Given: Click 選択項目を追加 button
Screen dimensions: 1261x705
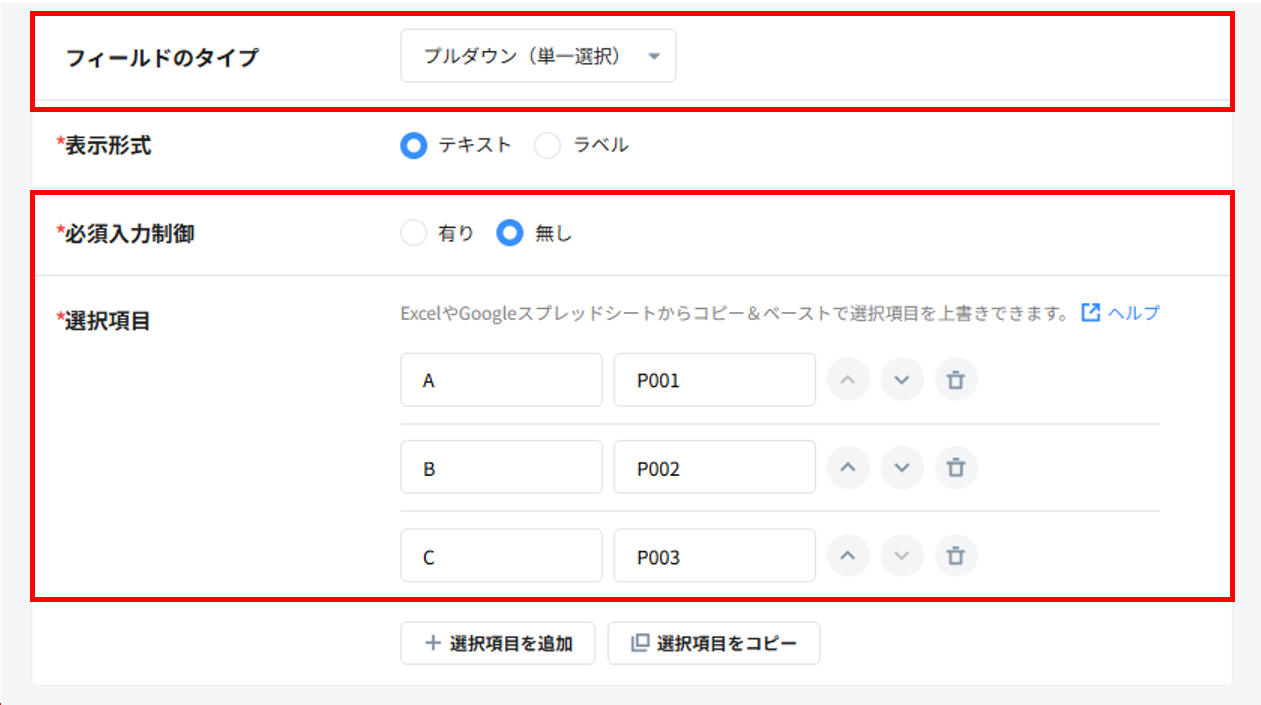Looking at the screenshot, I should click(498, 644).
